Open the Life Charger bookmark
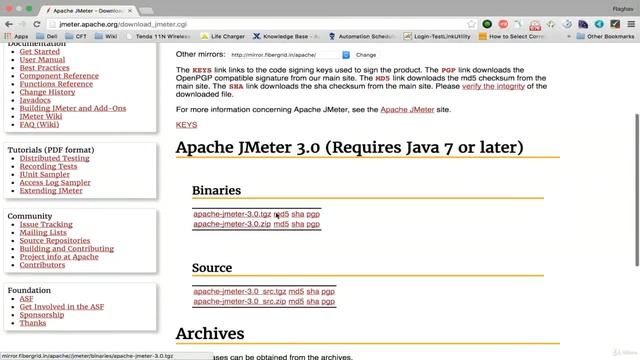Viewport: 640px width, 360px height. tap(223, 36)
